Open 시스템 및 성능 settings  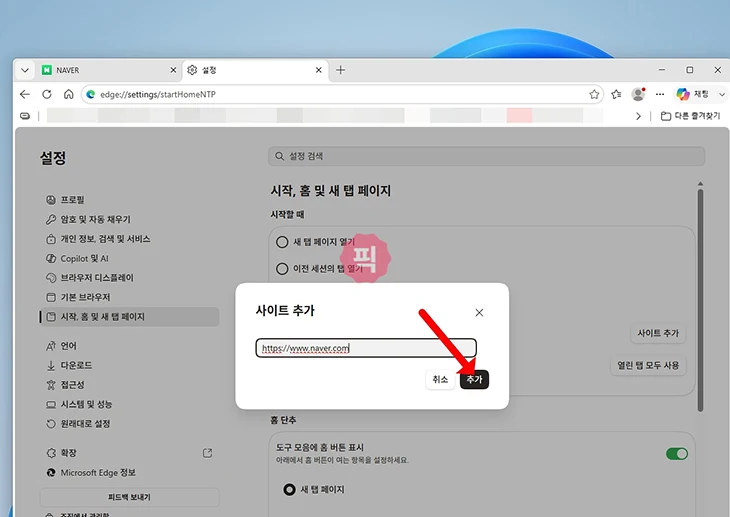[129, 404]
